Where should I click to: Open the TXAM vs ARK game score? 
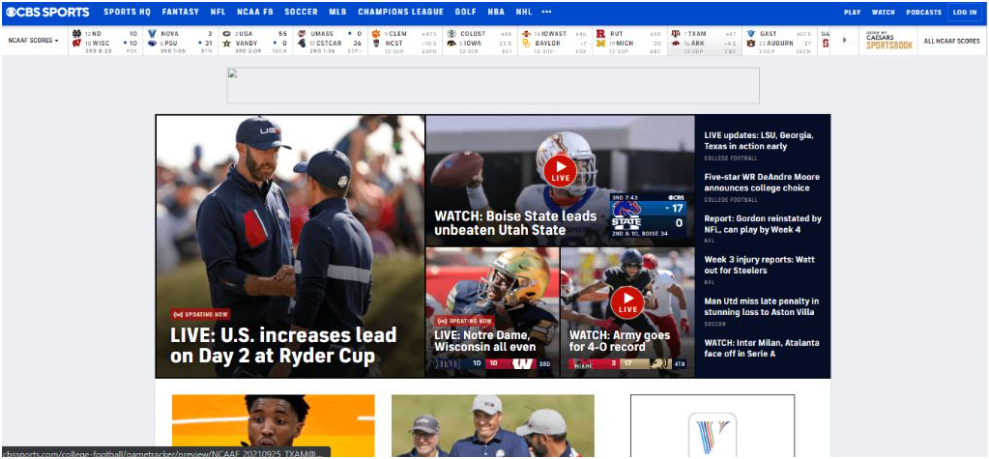pos(704,41)
